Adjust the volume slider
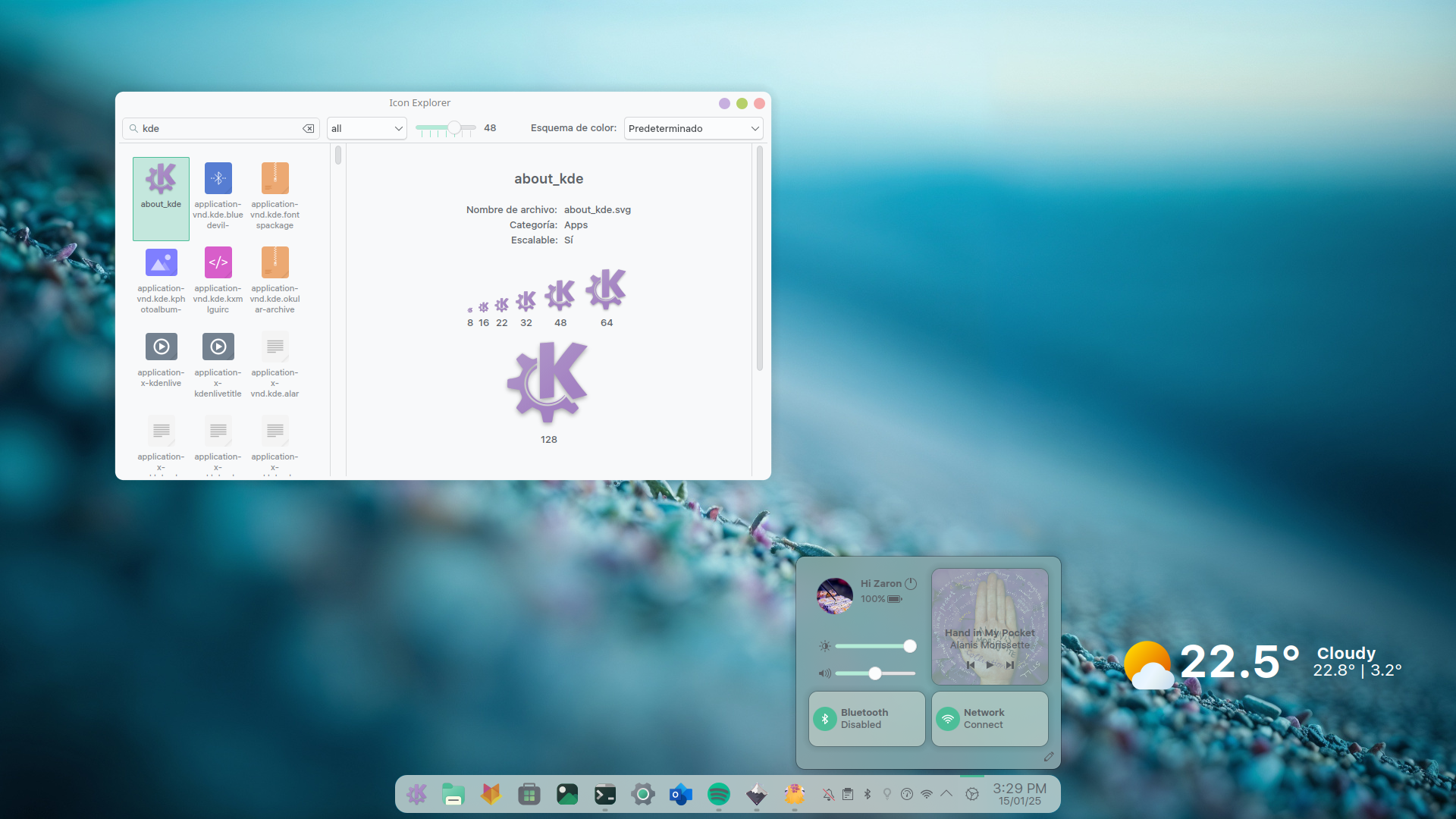1456x819 pixels. pos(876,673)
